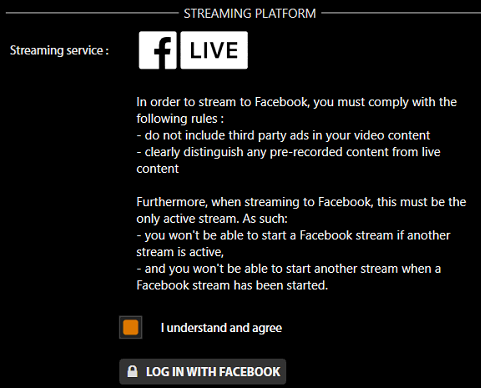The image size is (481, 388).
Task: Click the lone "content" word line
Action: [x=158, y=169]
